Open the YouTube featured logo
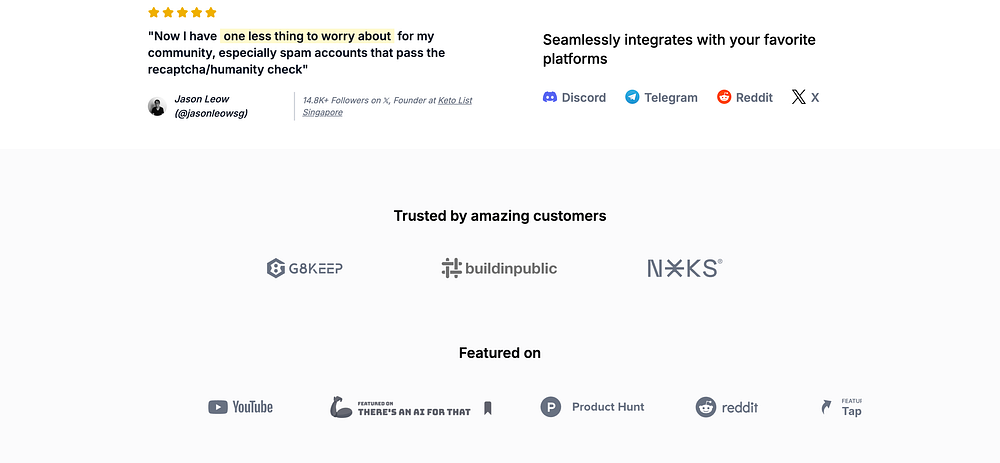Viewport: 1000px width, 463px height. pyautogui.click(x=240, y=407)
